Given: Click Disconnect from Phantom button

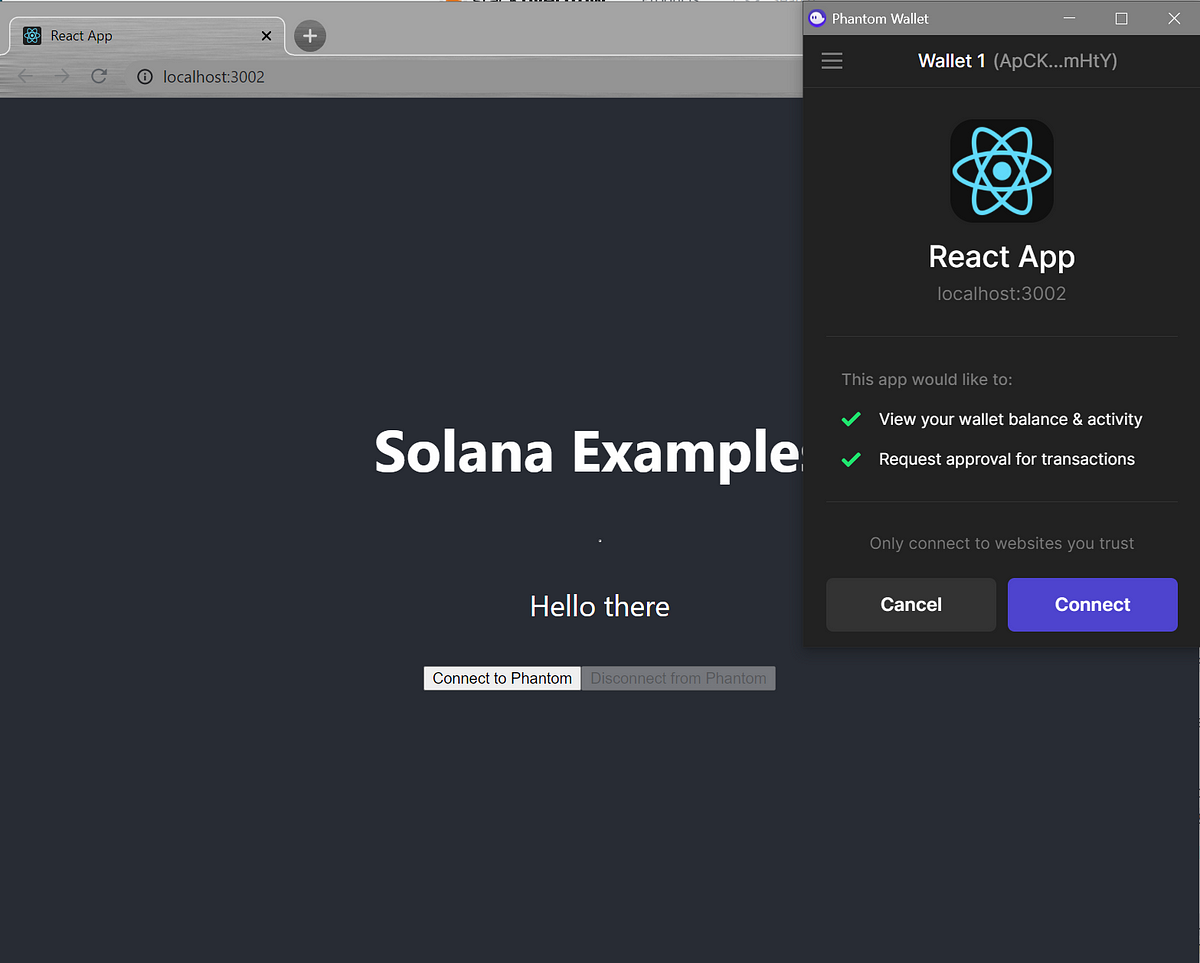Looking at the screenshot, I should [678, 678].
